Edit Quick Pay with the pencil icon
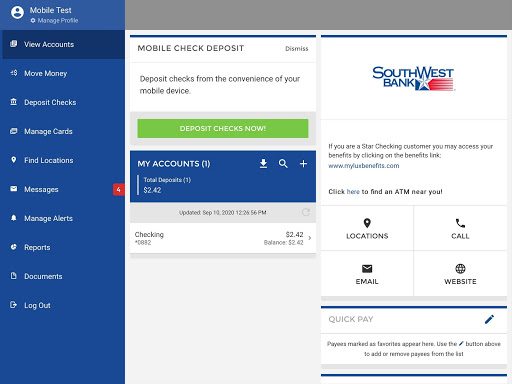The height and width of the screenshot is (384, 512). pos(489,319)
